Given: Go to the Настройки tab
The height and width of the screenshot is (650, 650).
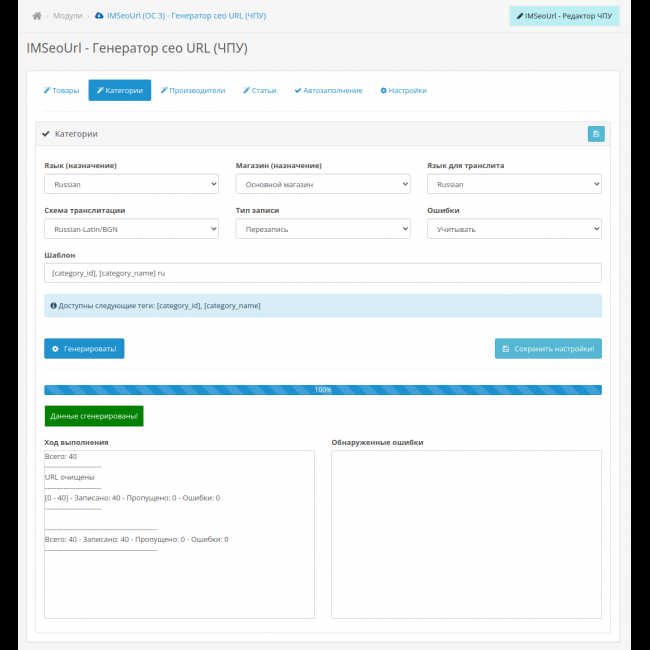Looking at the screenshot, I should [403, 90].
